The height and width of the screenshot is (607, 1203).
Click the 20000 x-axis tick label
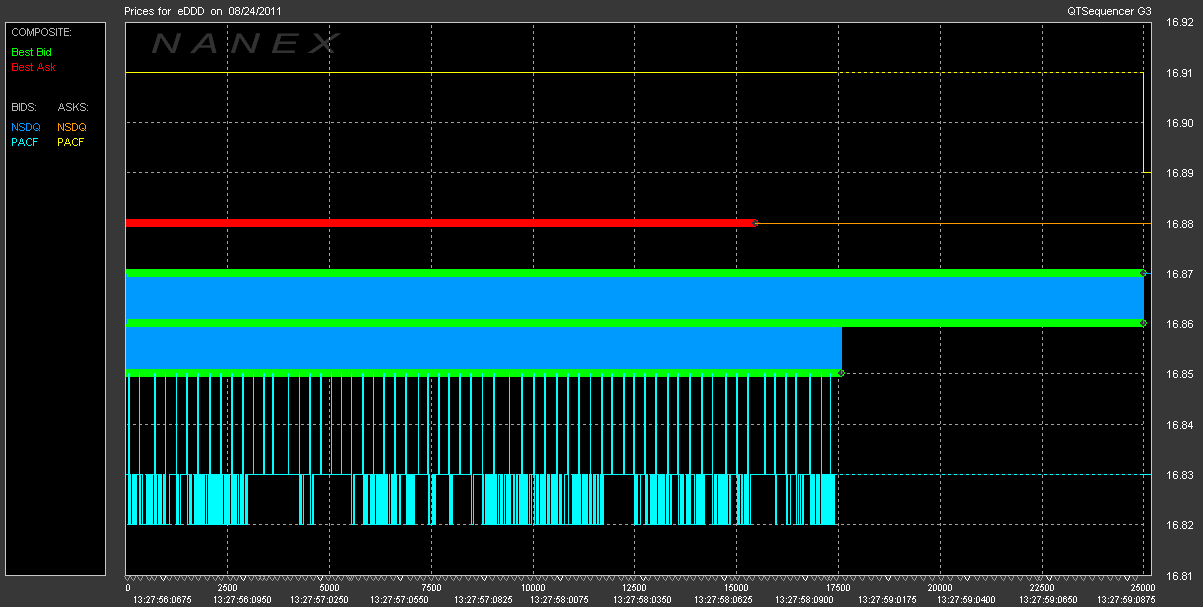940,589
